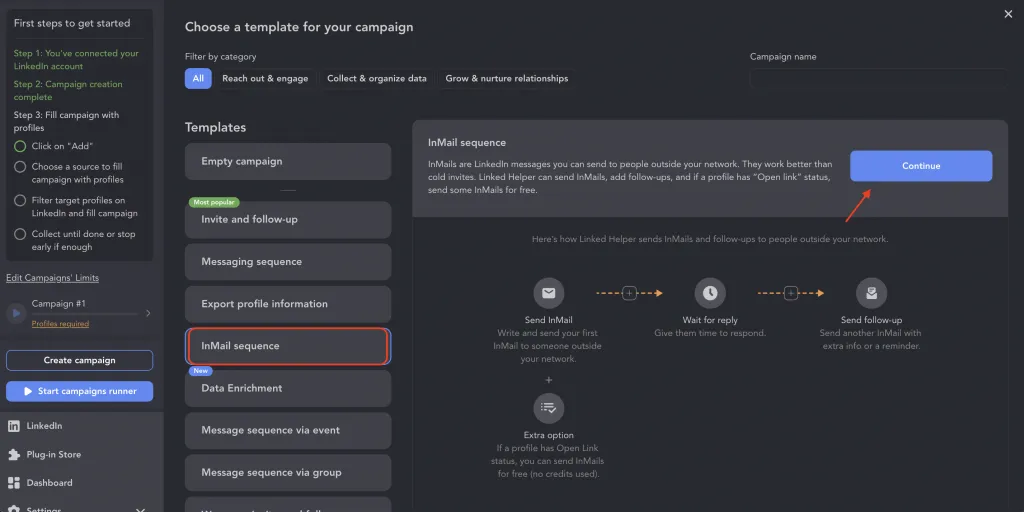Tick the Click on "Add" step circle

pyautogui.click(x=20, y=146)
